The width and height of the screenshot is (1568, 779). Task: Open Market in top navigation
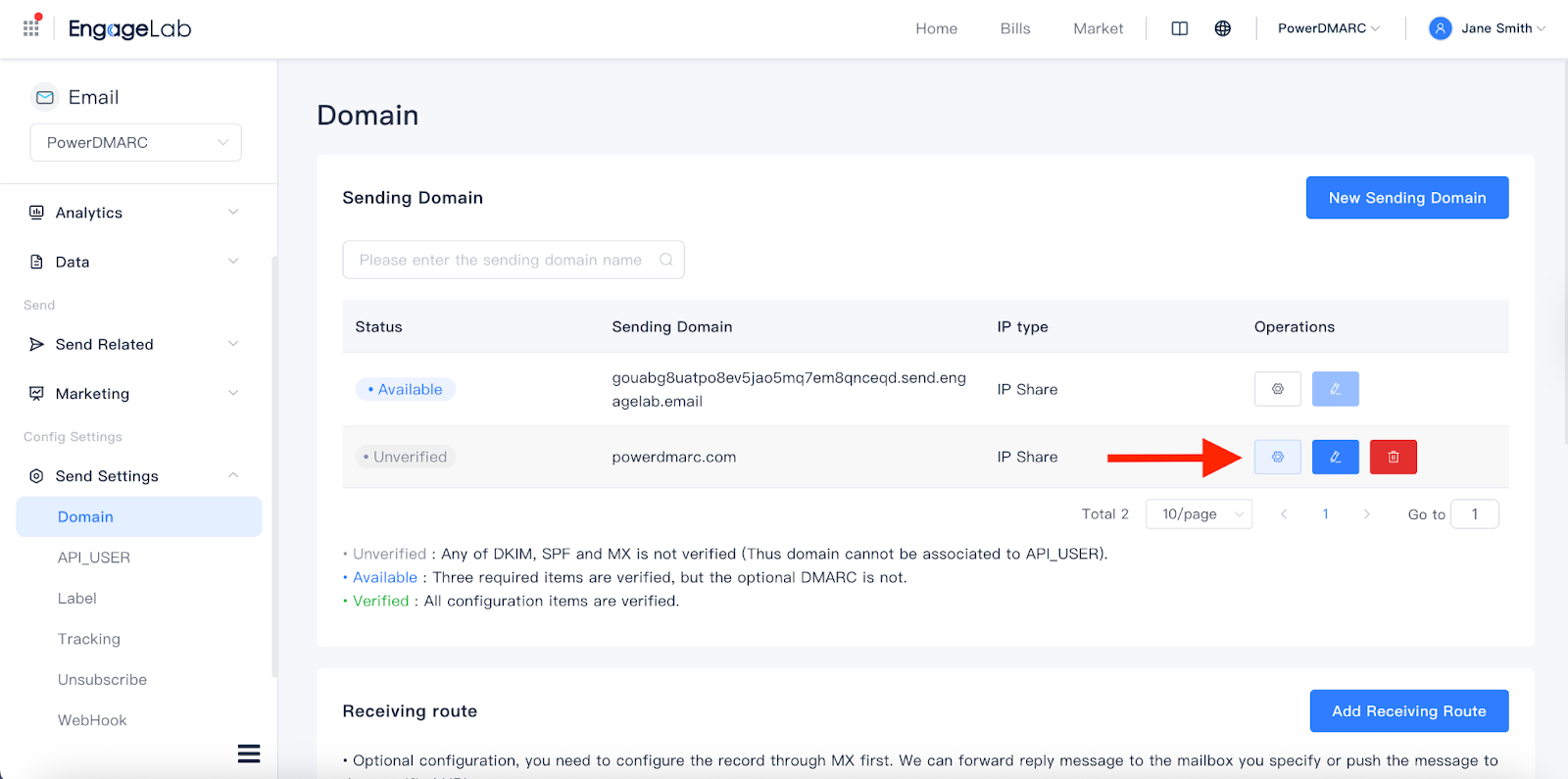[1098, 28]
